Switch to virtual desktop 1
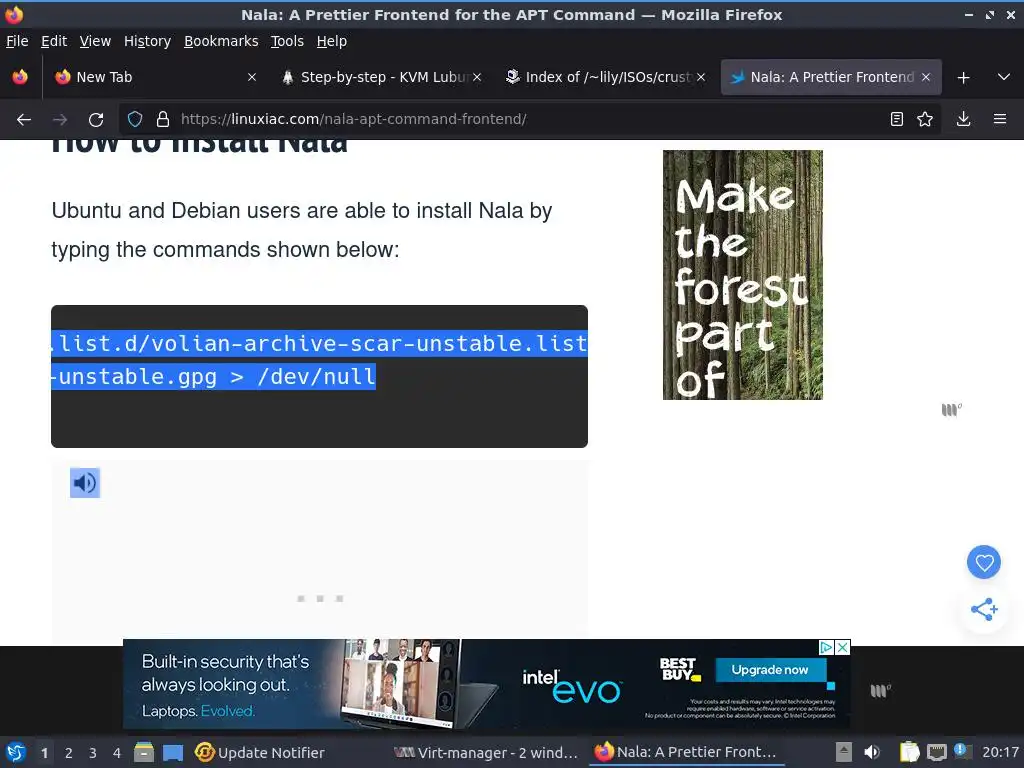This screenshot has height=768, width=1024. 44,753
